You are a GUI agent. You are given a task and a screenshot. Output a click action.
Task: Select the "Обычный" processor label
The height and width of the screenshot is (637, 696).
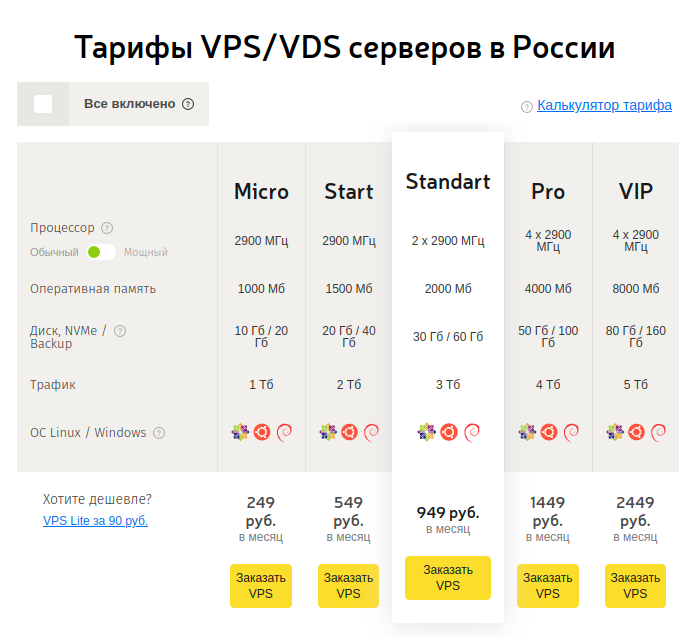click(x=54, y=252)
